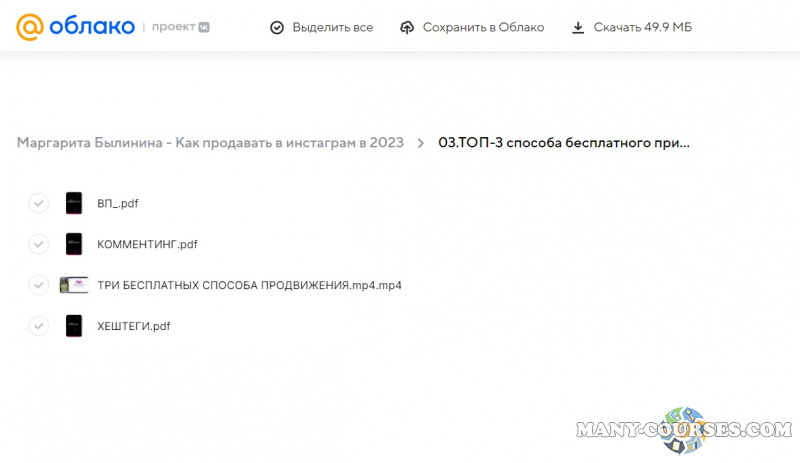Click the VK project badge
The image size is (800, 463).
204,28
